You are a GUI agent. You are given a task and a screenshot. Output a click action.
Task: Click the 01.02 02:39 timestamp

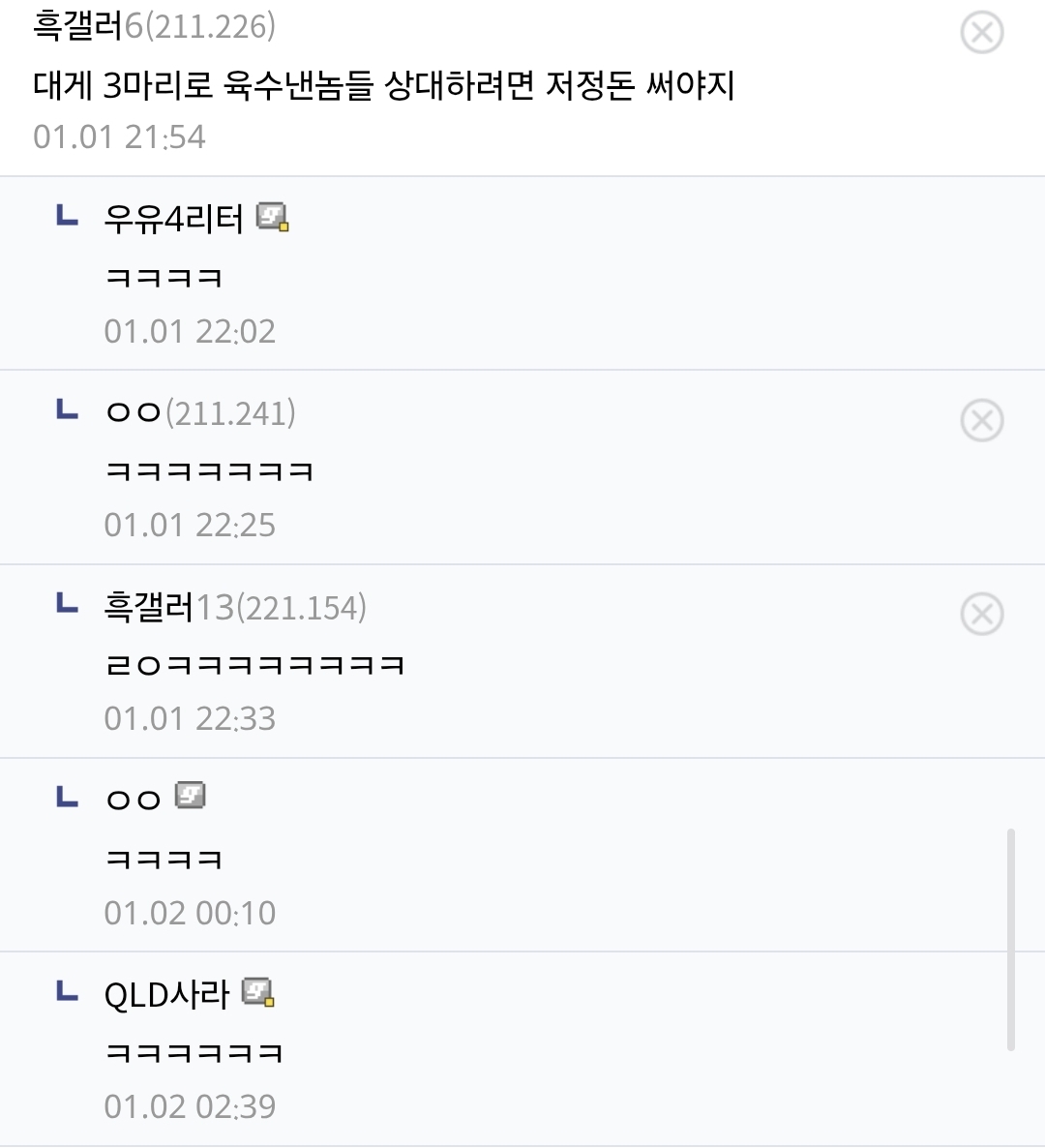point(190,1106)
